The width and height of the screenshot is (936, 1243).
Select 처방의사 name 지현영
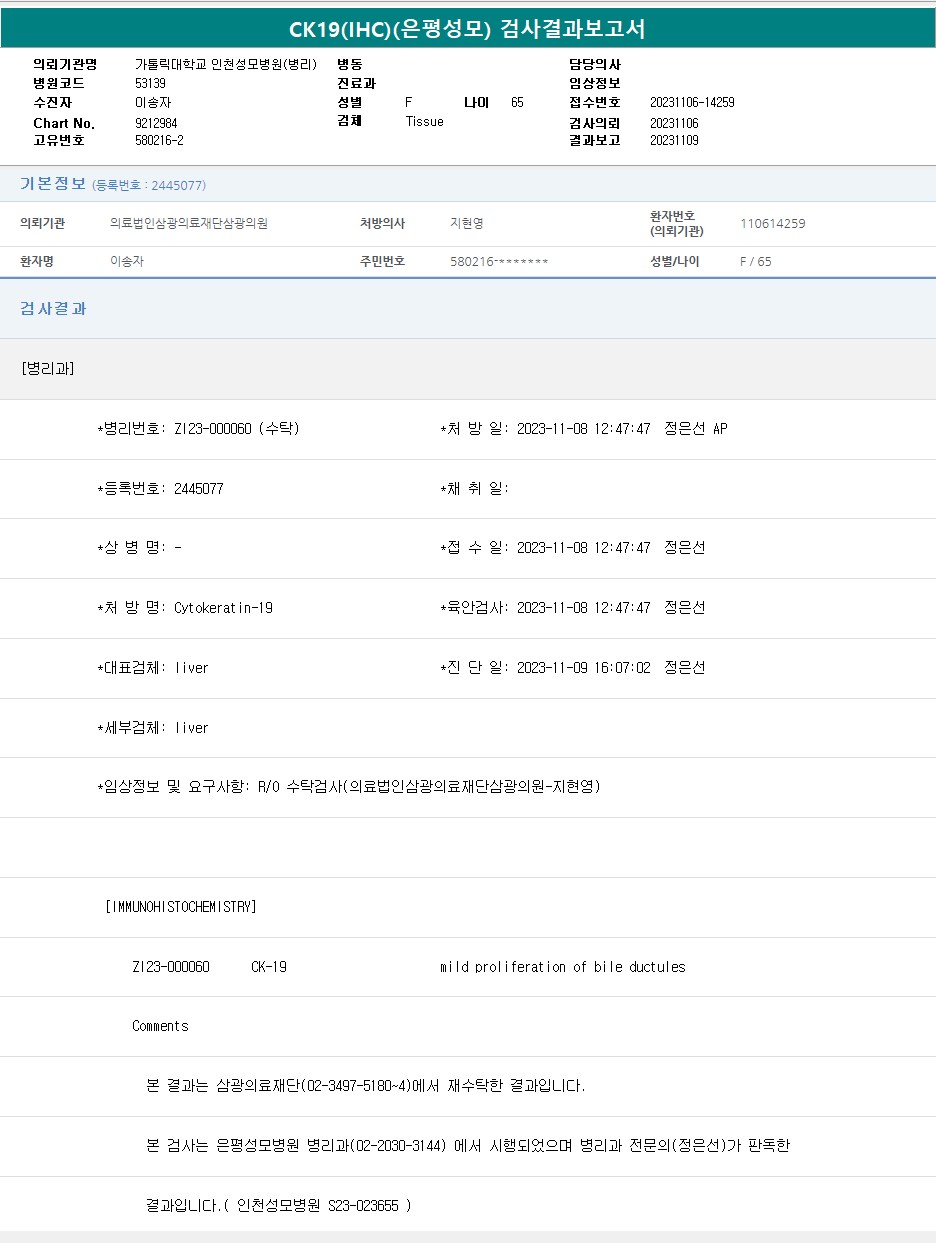tap(467, 224)
